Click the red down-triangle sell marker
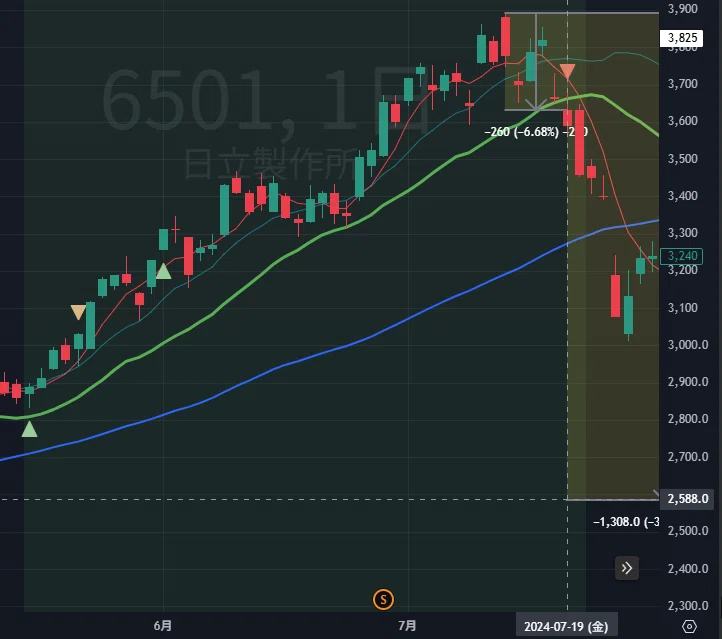This screenshot has height=639, width=722. point(567,70)
